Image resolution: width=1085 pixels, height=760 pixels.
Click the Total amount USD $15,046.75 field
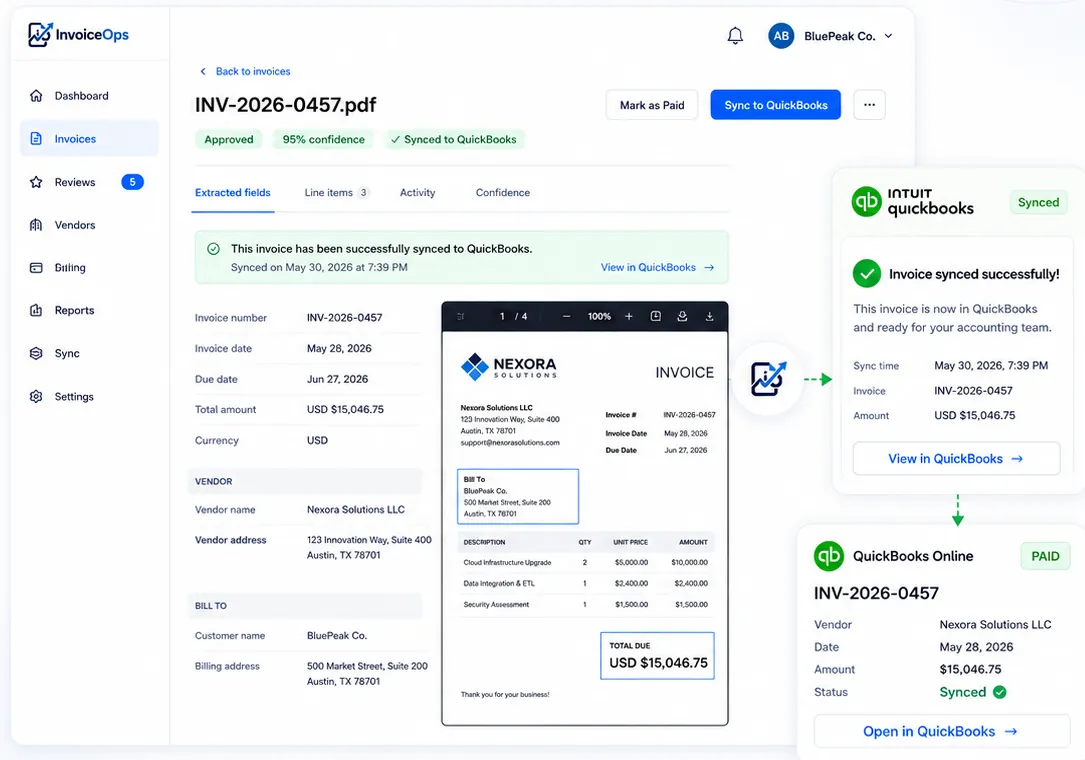pyautogui.click(x=345, y=410)
